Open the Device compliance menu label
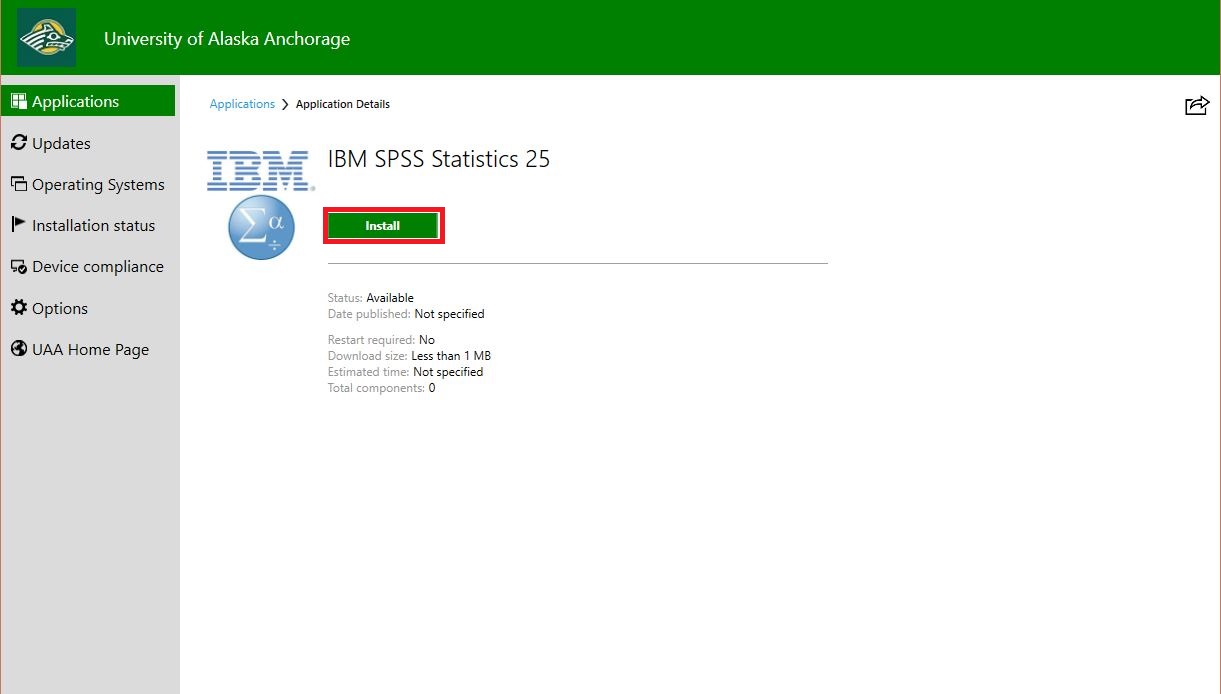 pyautogui.click(x=98, y=267)
